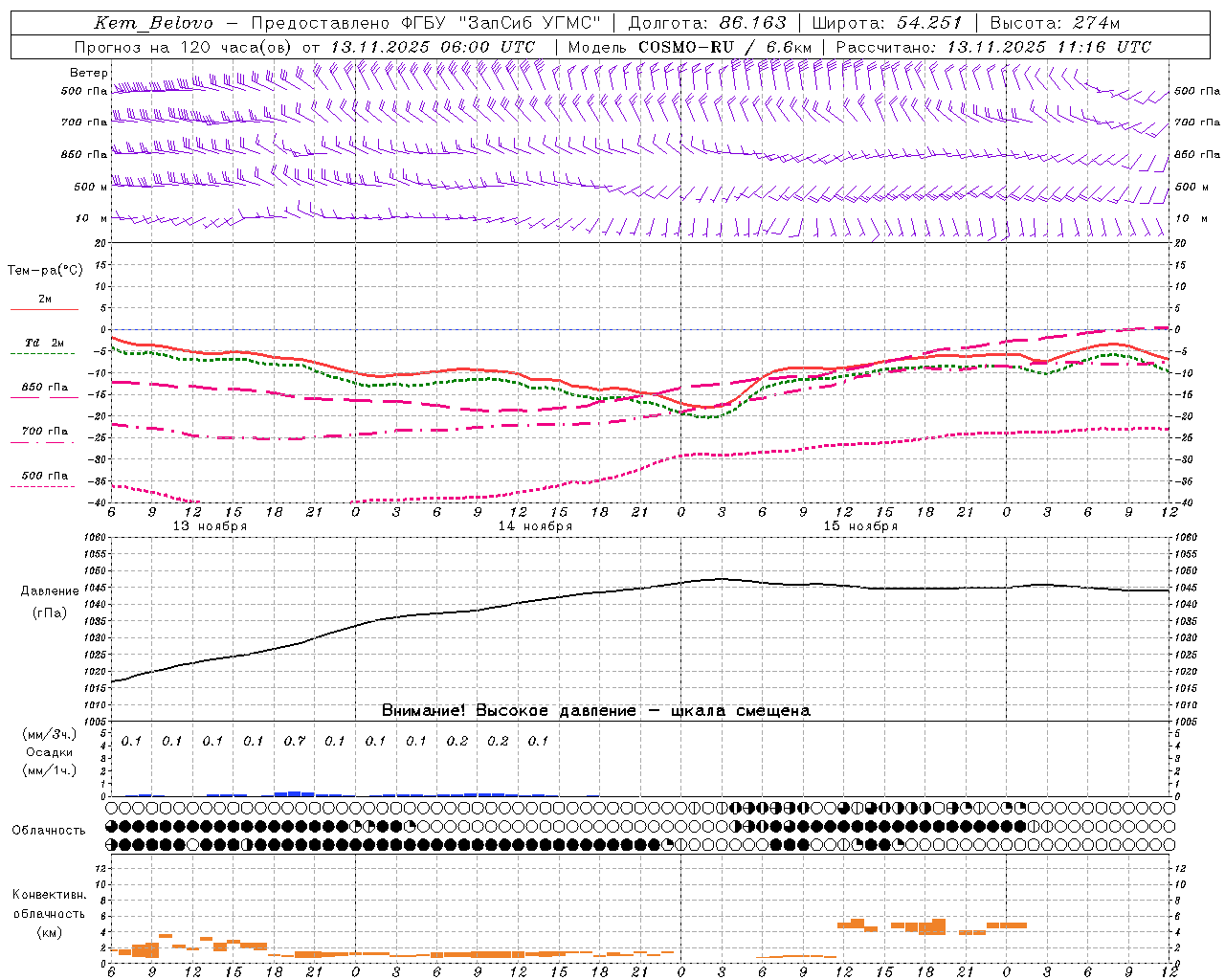Click the "0.7" precipitation amount value
This screenshot has width=1225, height=980.
(x=294, y=741)
